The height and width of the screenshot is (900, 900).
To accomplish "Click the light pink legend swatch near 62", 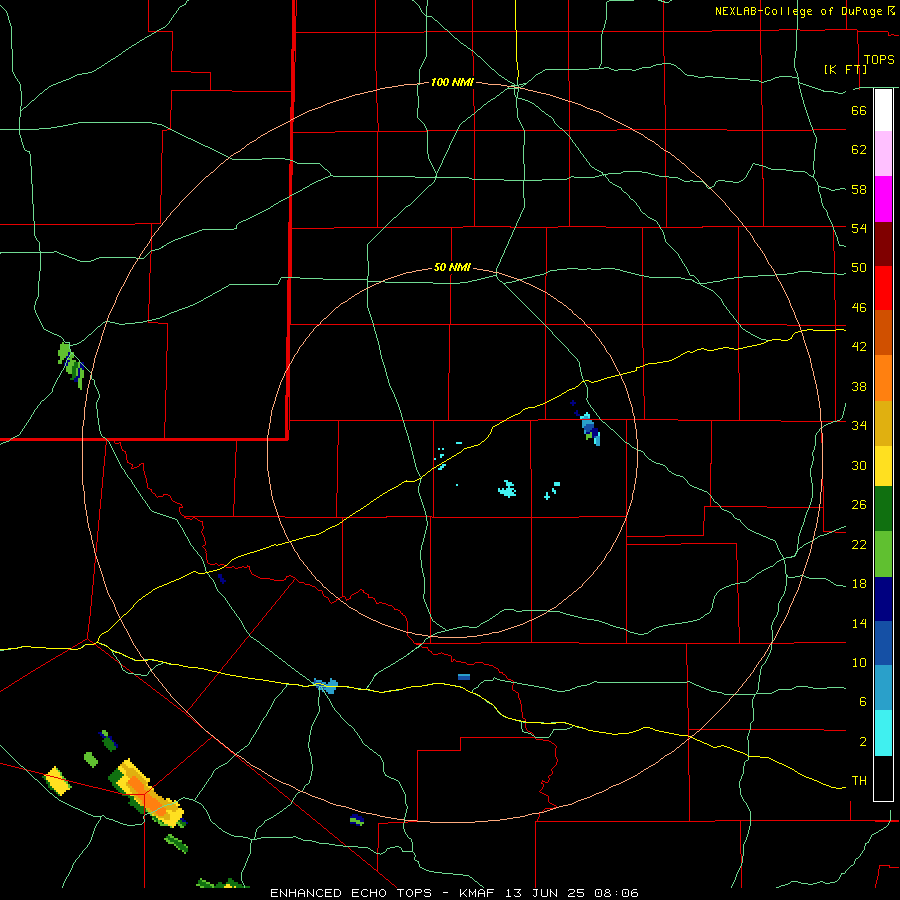I will point(883,154).
